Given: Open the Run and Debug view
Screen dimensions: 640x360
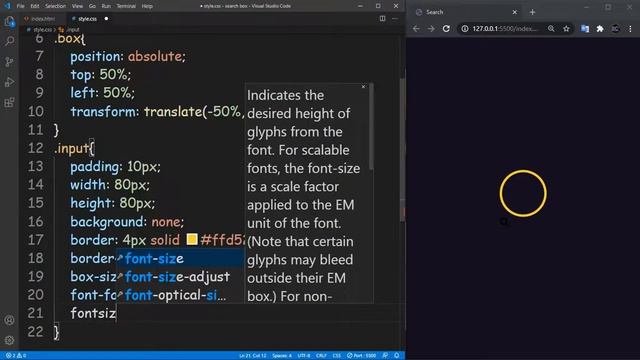Looking at the screenshot, I should click(x=9, y=82).
